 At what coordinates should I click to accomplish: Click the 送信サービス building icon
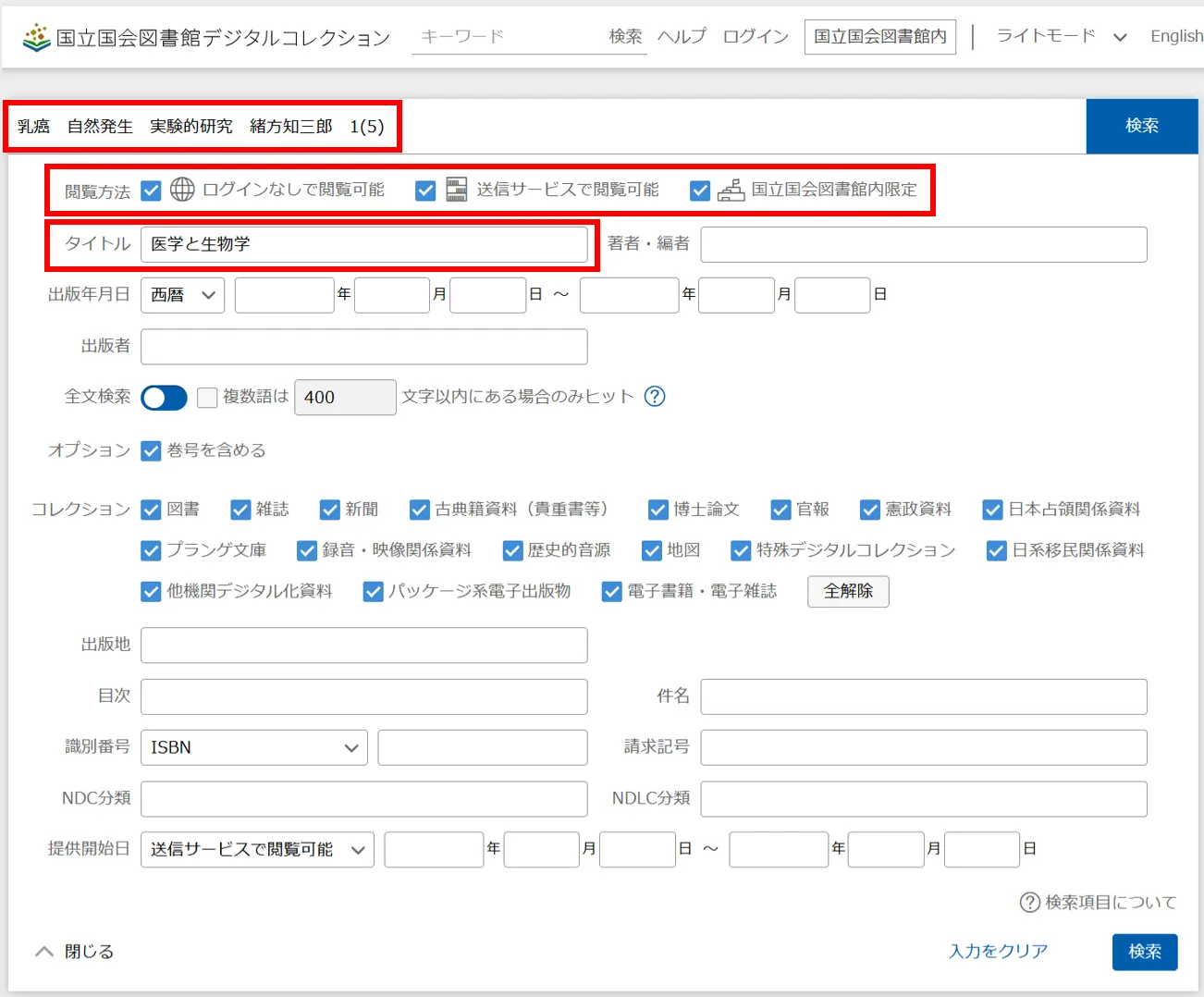pos(456,190)
